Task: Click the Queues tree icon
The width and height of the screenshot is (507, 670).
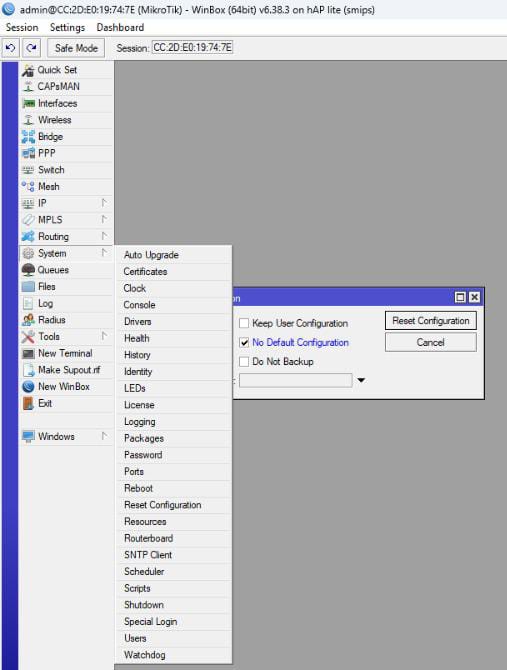Action: coord(28,270)
